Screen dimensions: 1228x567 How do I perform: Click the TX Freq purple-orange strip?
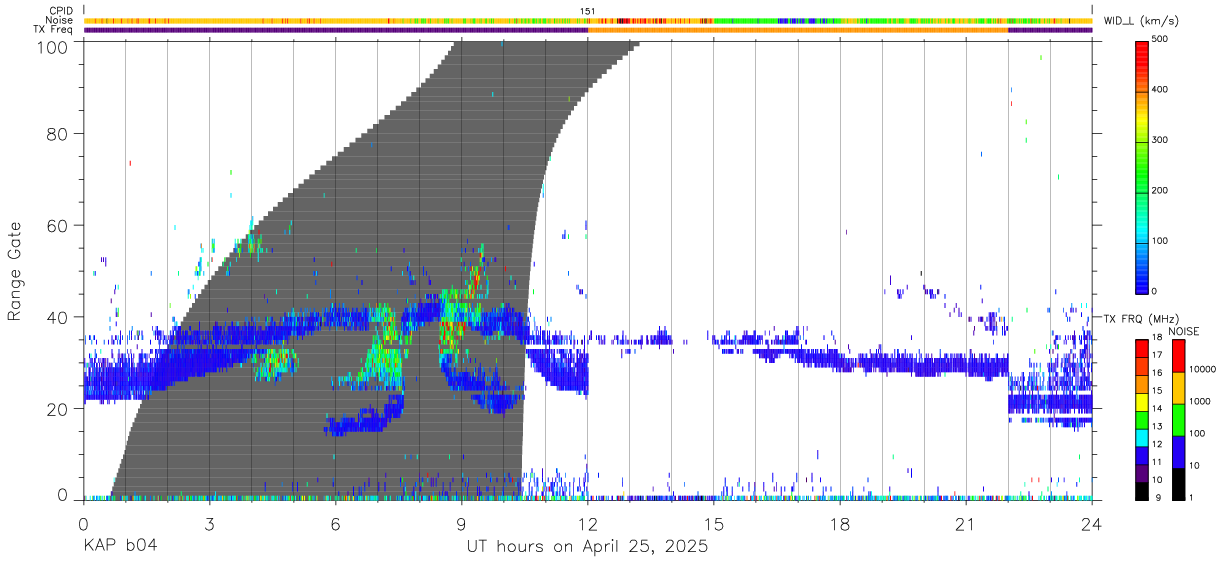click(x=588, y=30)
